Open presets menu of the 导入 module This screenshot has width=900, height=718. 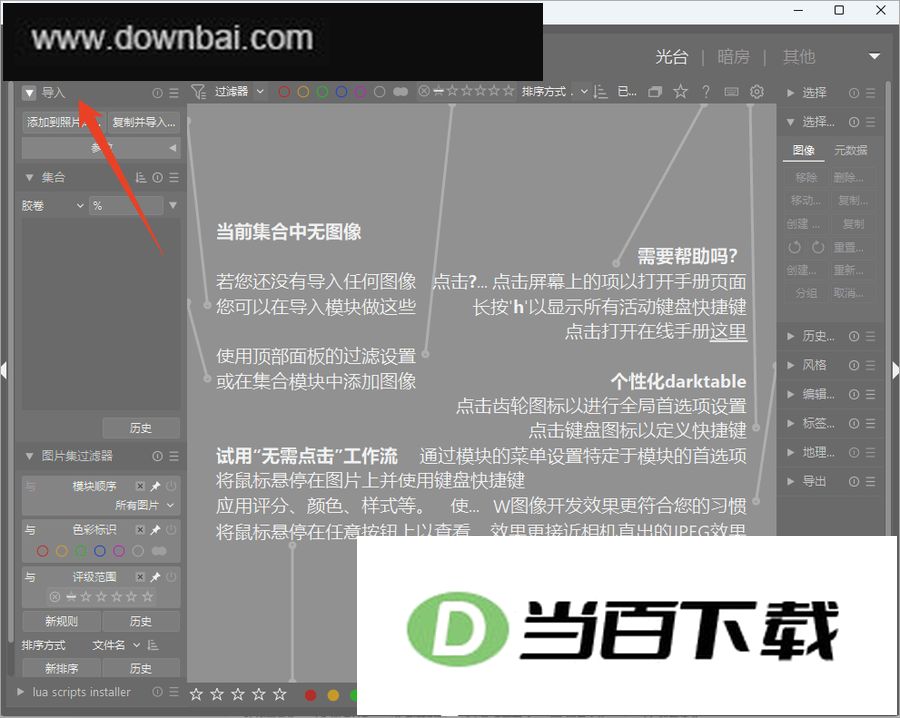(174, 93)
